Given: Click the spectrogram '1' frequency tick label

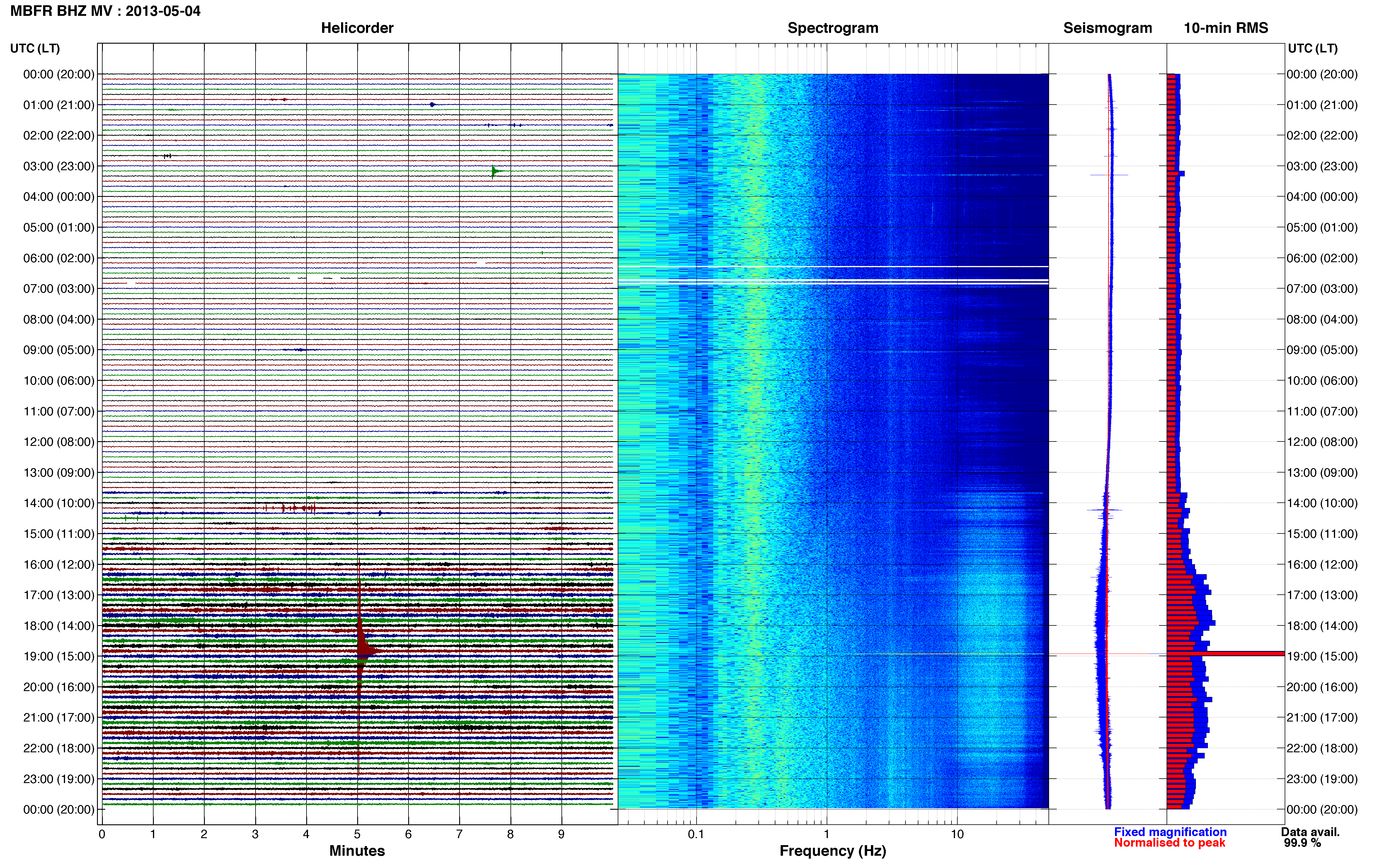Looking at the screenshot, I should click(826, 834).
